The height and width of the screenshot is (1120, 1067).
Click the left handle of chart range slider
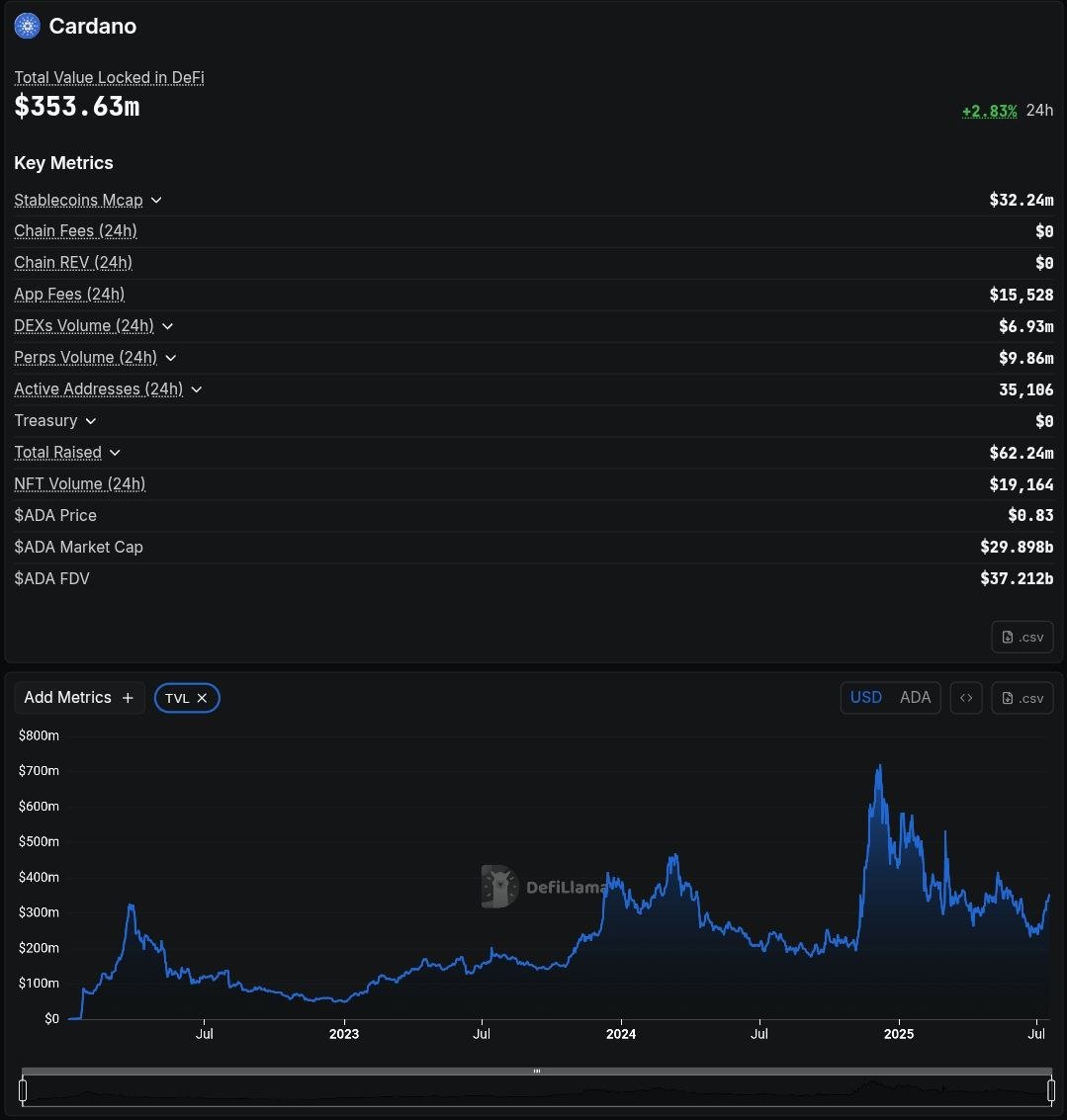pos(23,1090)
